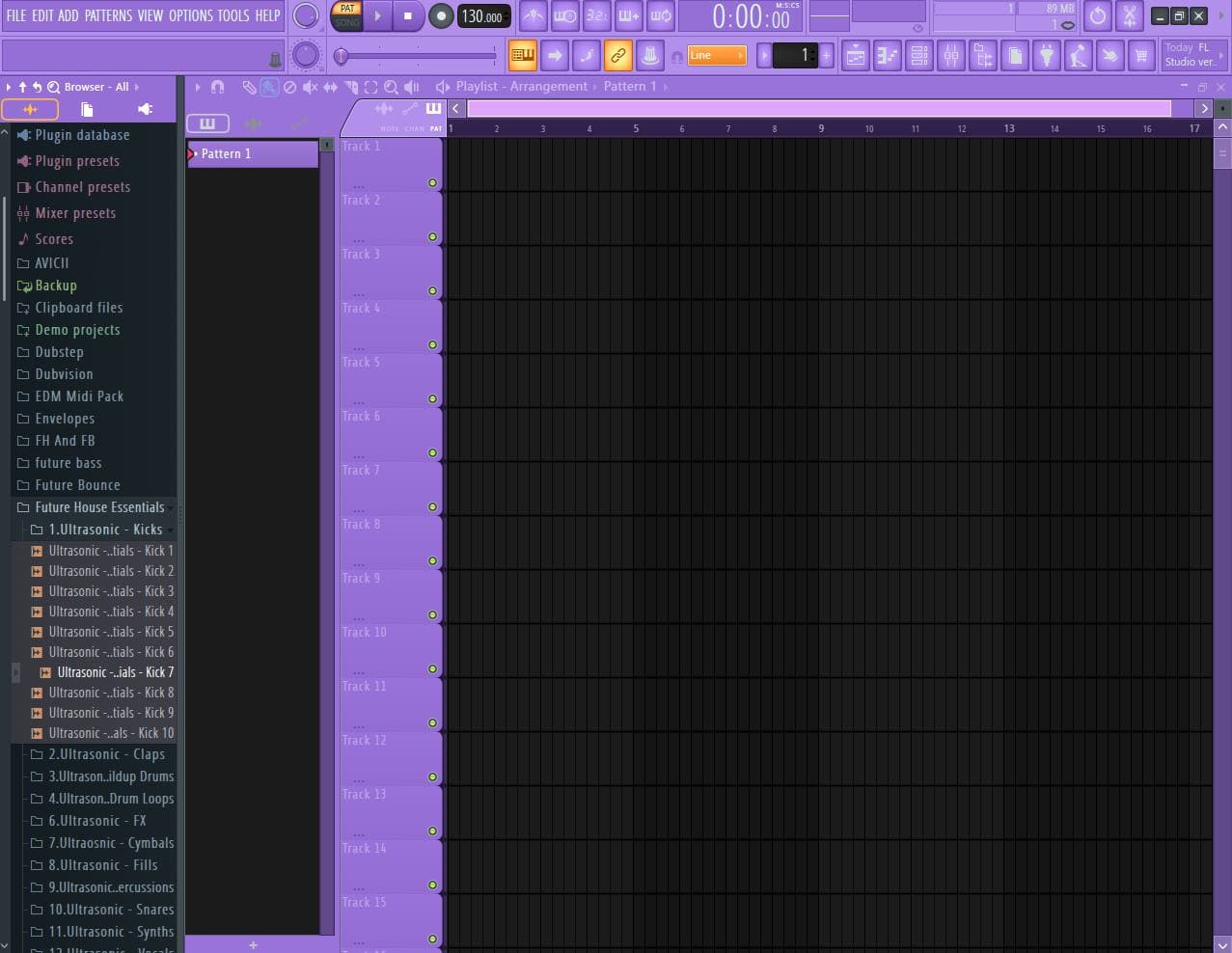Open the Plugin presets entry
Viewport: 1232px width, 953px height.
77,161
